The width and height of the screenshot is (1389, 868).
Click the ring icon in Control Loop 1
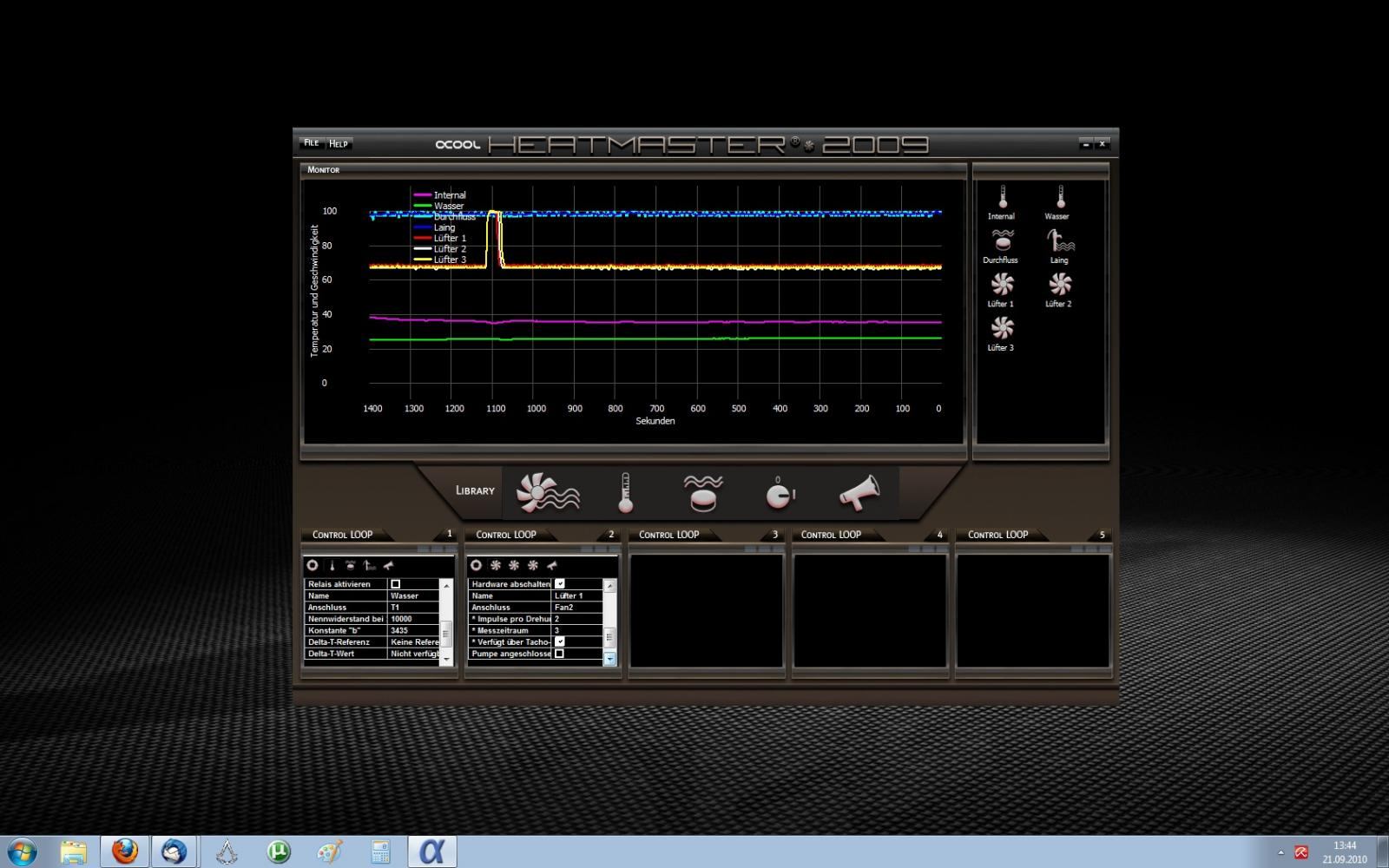pos(313,565)
